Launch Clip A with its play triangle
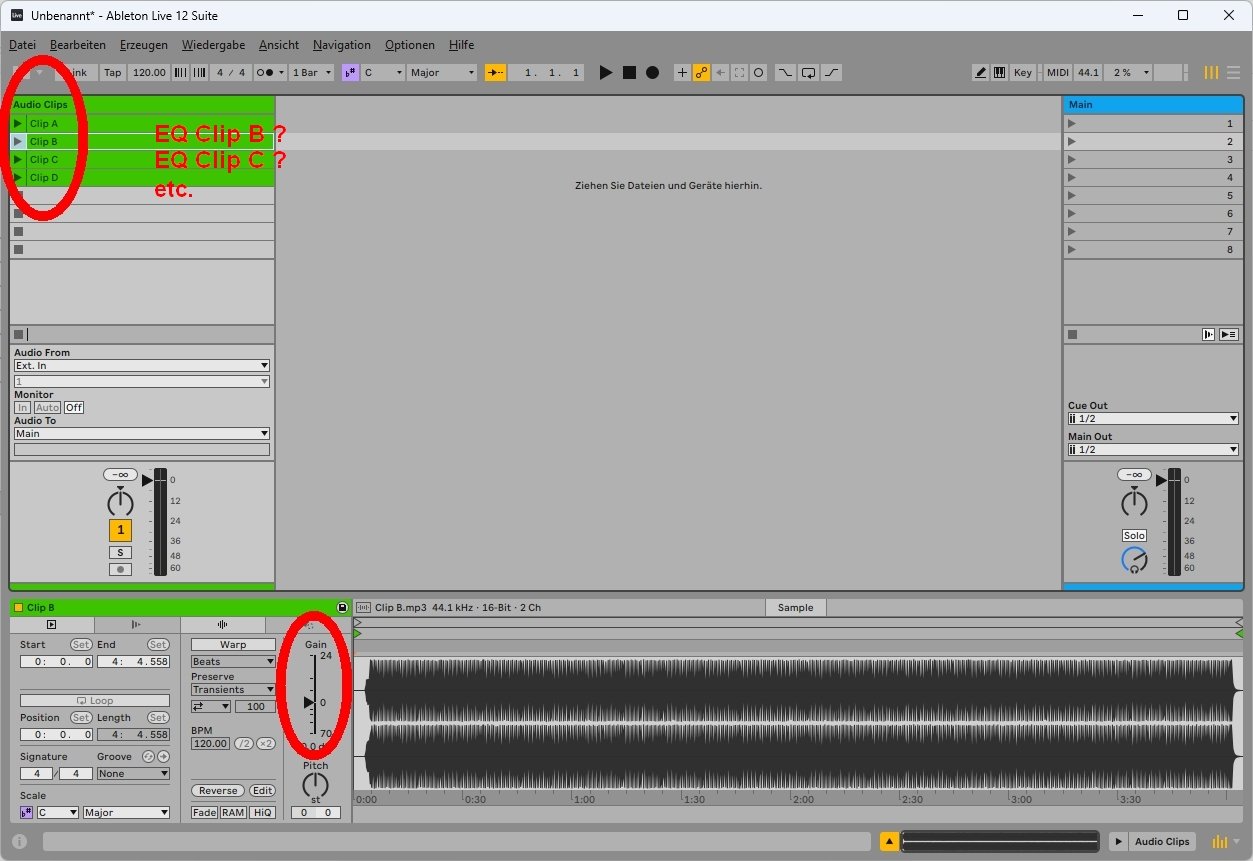The width and height of the screenshot is (1253, 861). (x=18, y=124)
